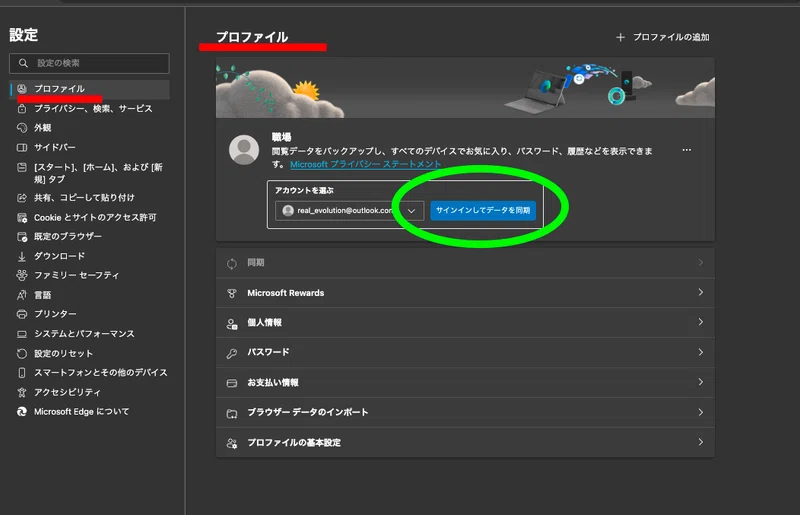800x515 pixels.
Task: Click the key icon beside パスワード
Action: point(232,353)
